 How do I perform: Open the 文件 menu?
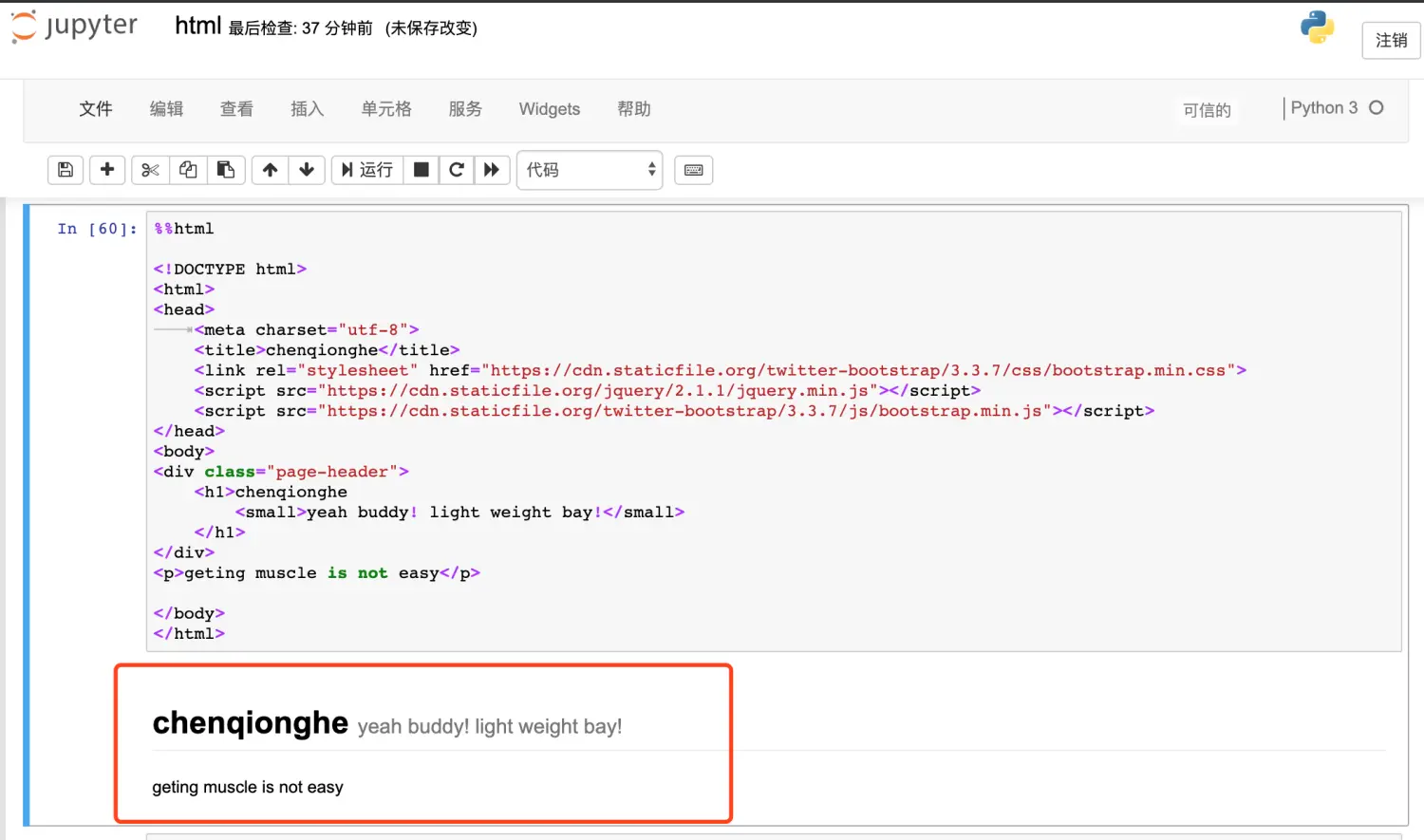point(95,108)
